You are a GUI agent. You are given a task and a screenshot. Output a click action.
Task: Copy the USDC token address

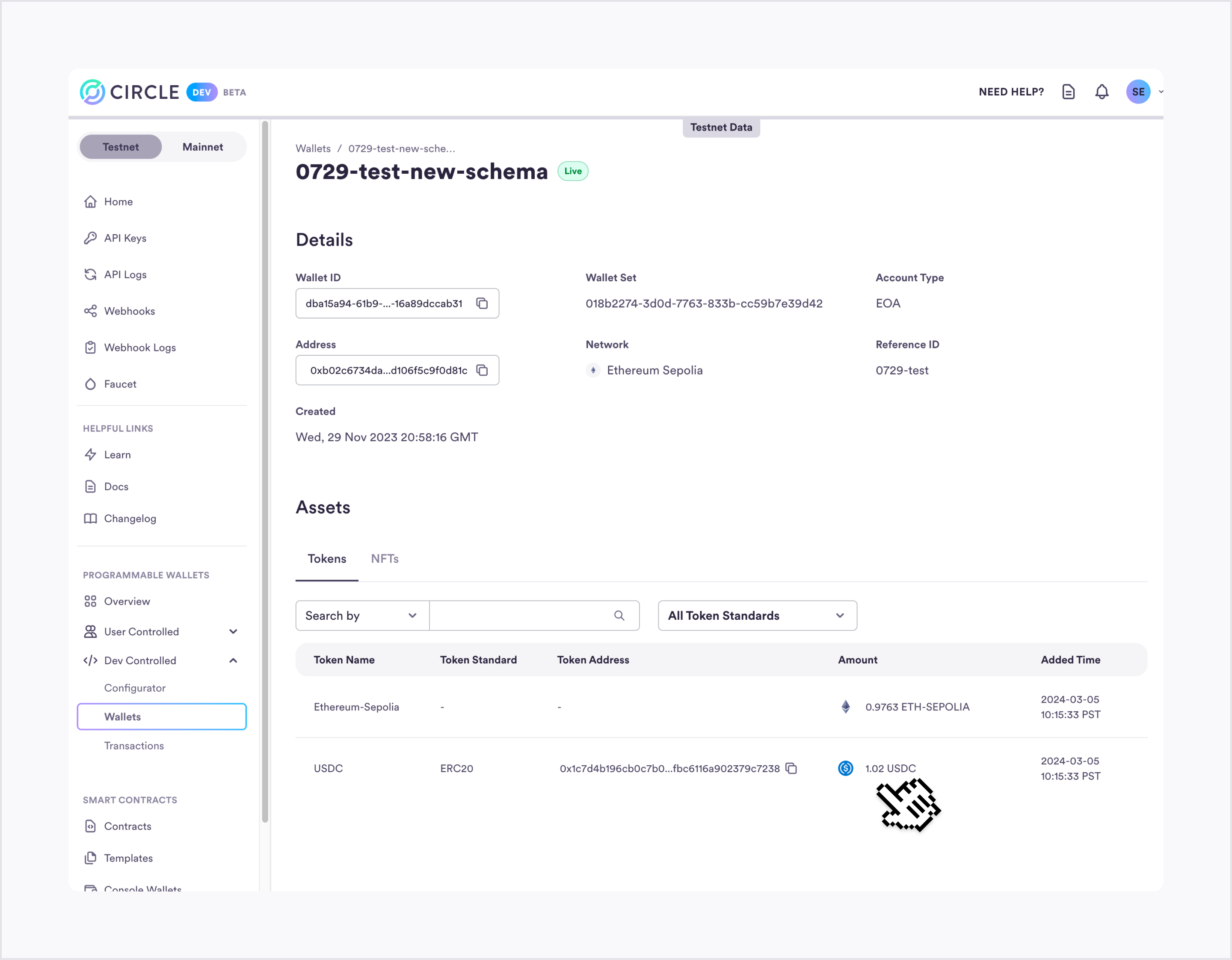[x=791, y=768]
